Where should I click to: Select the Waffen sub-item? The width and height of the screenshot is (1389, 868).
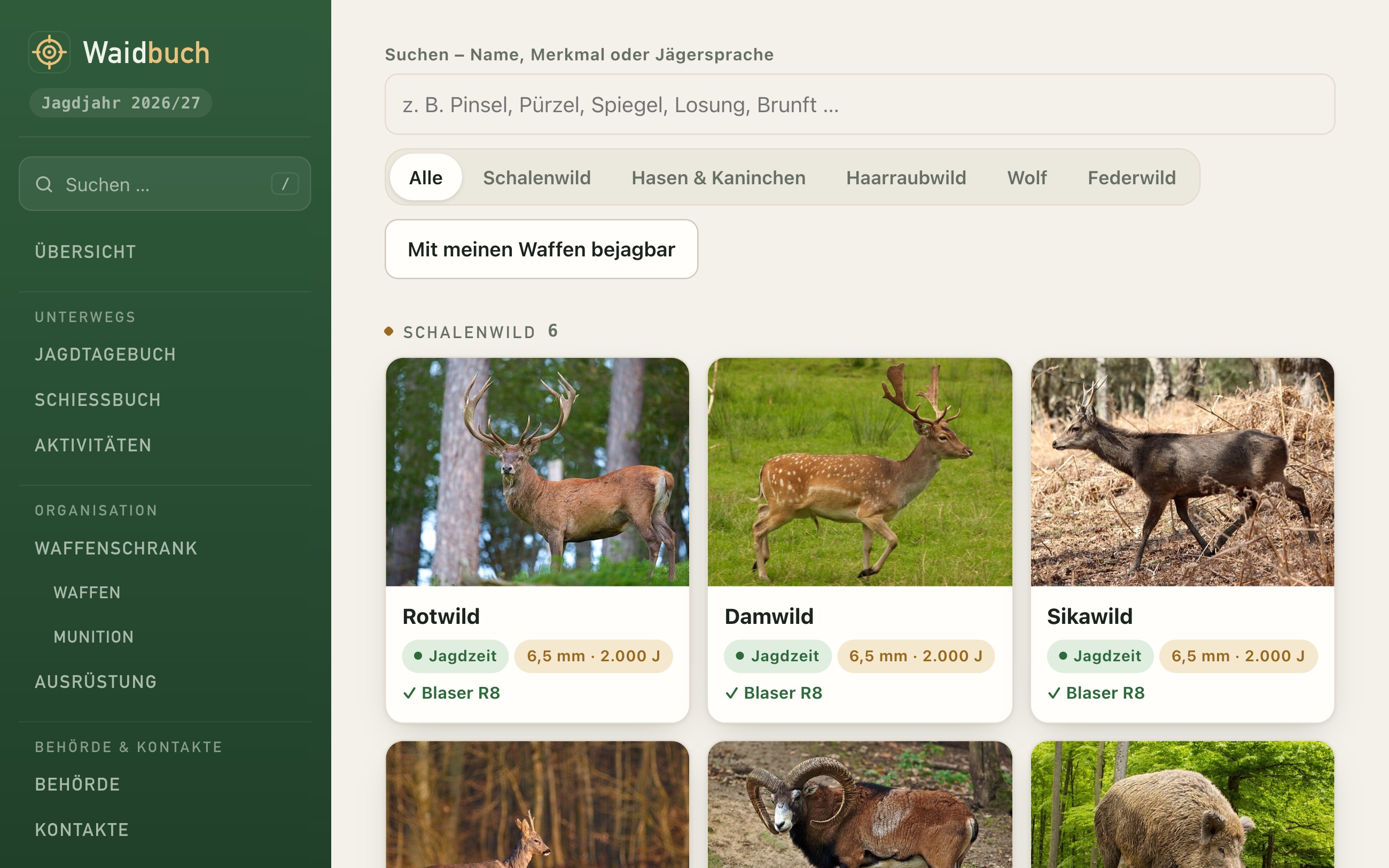(x=87, y=592)
